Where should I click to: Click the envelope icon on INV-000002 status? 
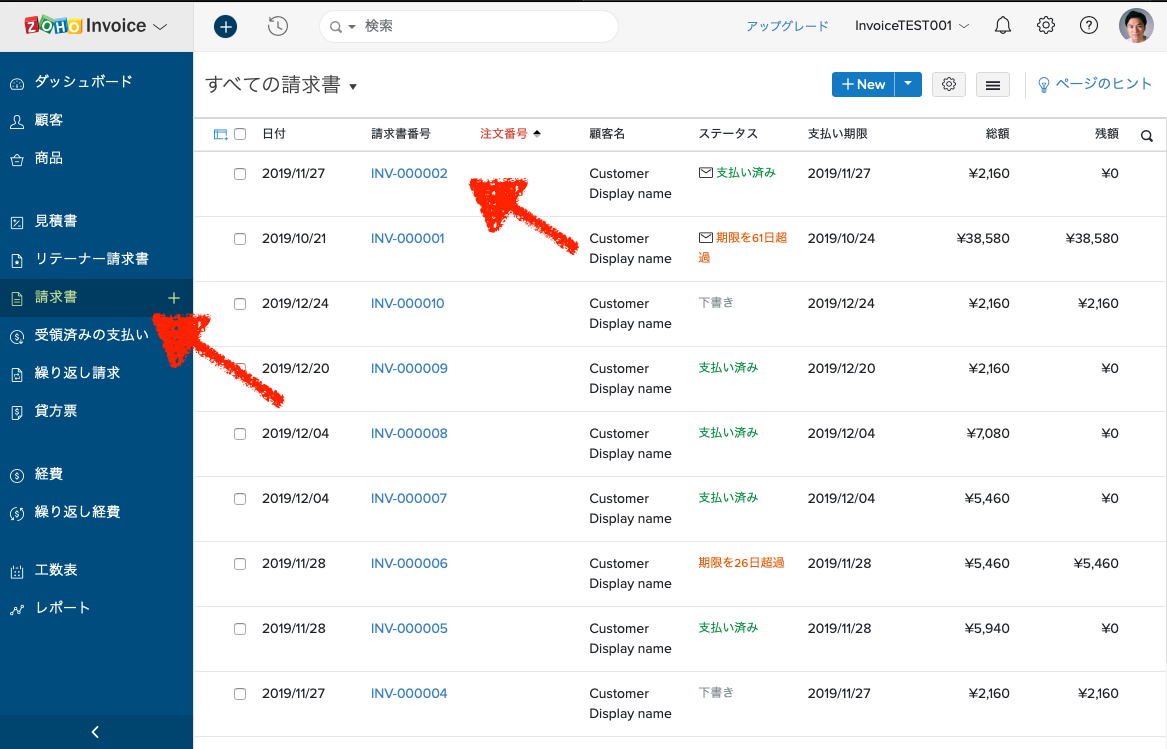point(706,173)
